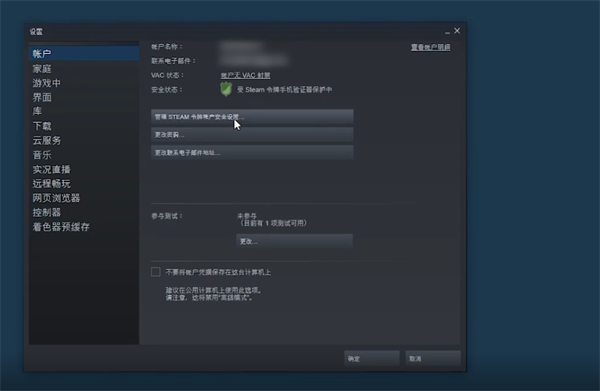
Task: Select the 帐户 settings category
Action: click(x=84, y=54)
